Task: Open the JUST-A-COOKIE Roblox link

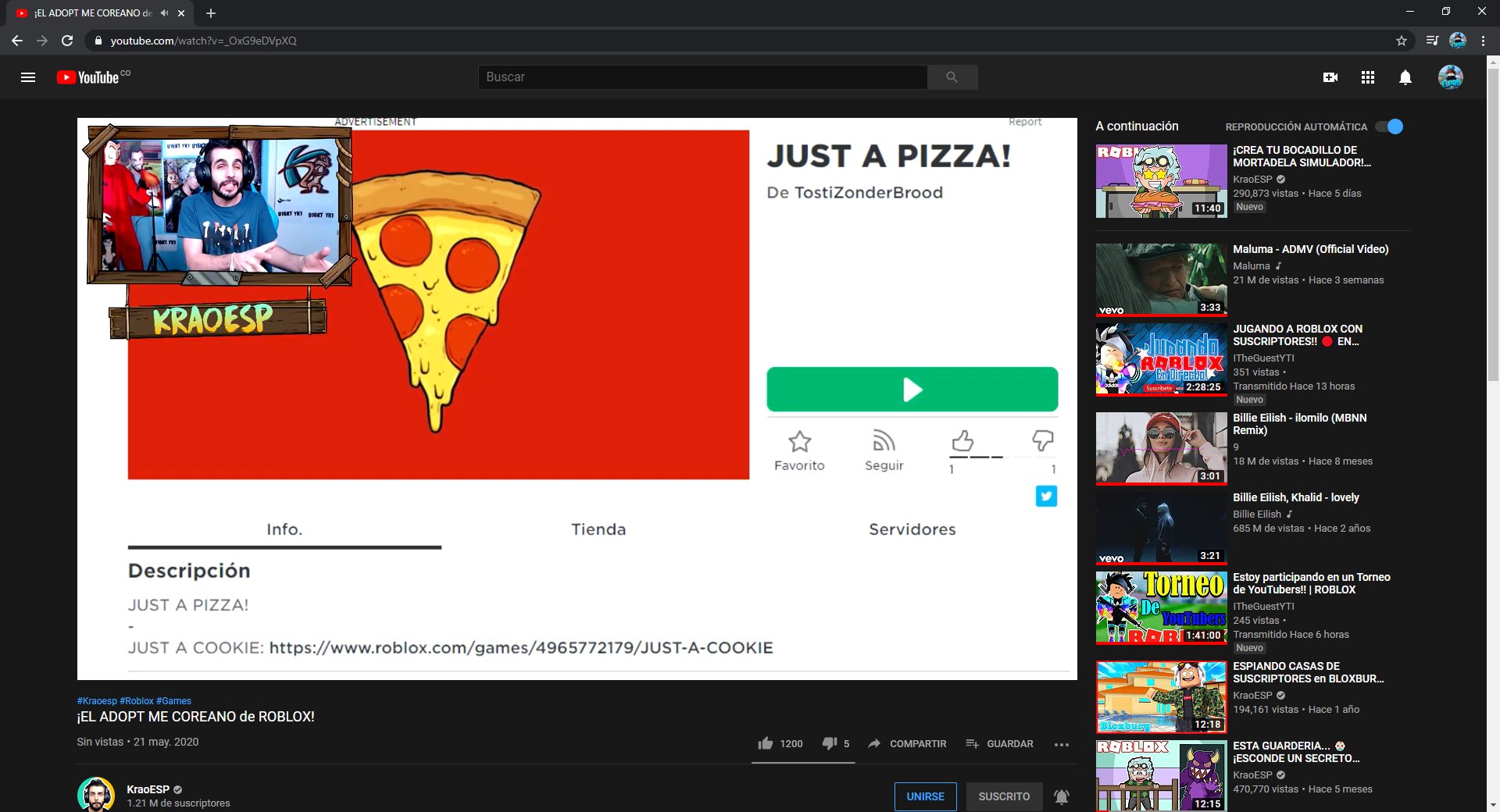Action: (521, 648)
